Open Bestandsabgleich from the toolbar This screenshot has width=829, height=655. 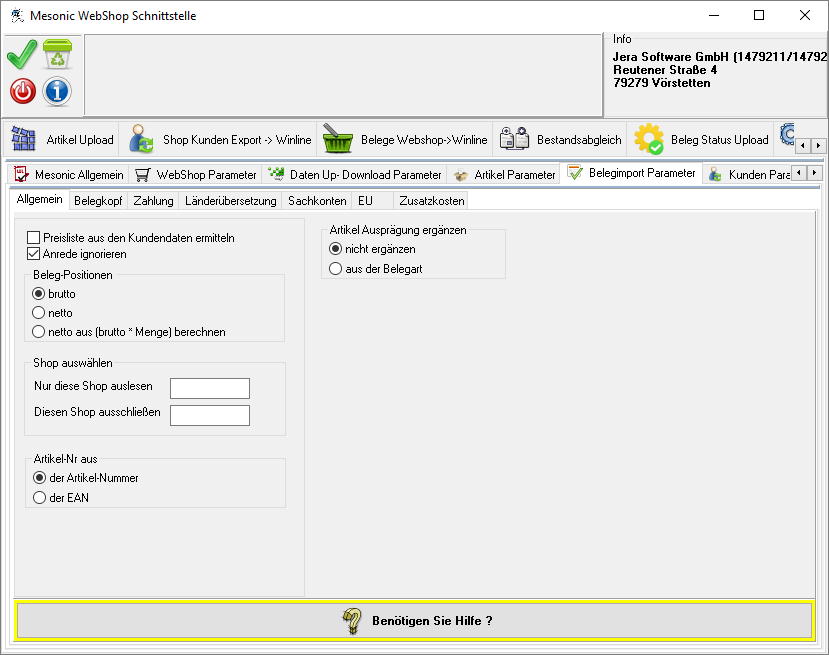(x=561, y=140)
